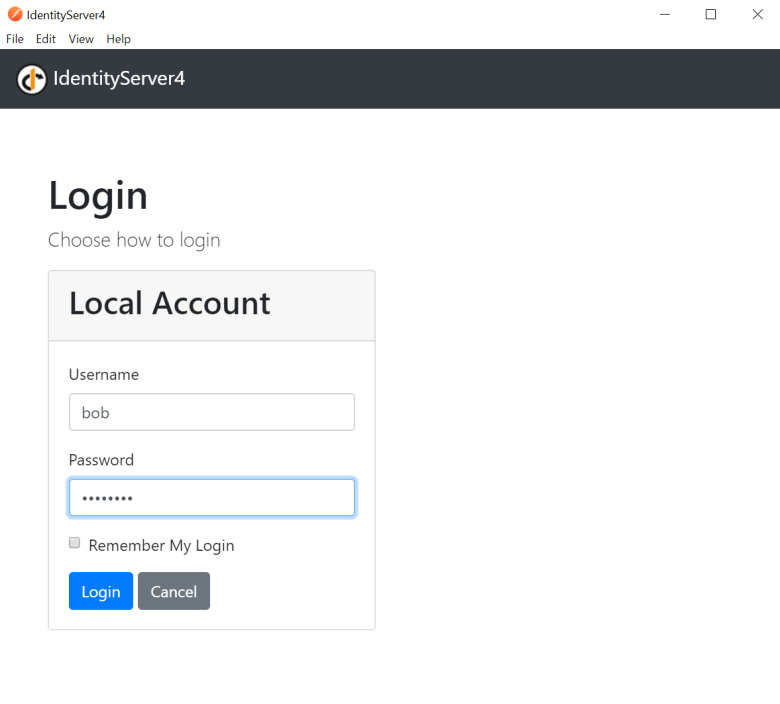
Task: Click the Local Account heading
Action: [170, 303]
